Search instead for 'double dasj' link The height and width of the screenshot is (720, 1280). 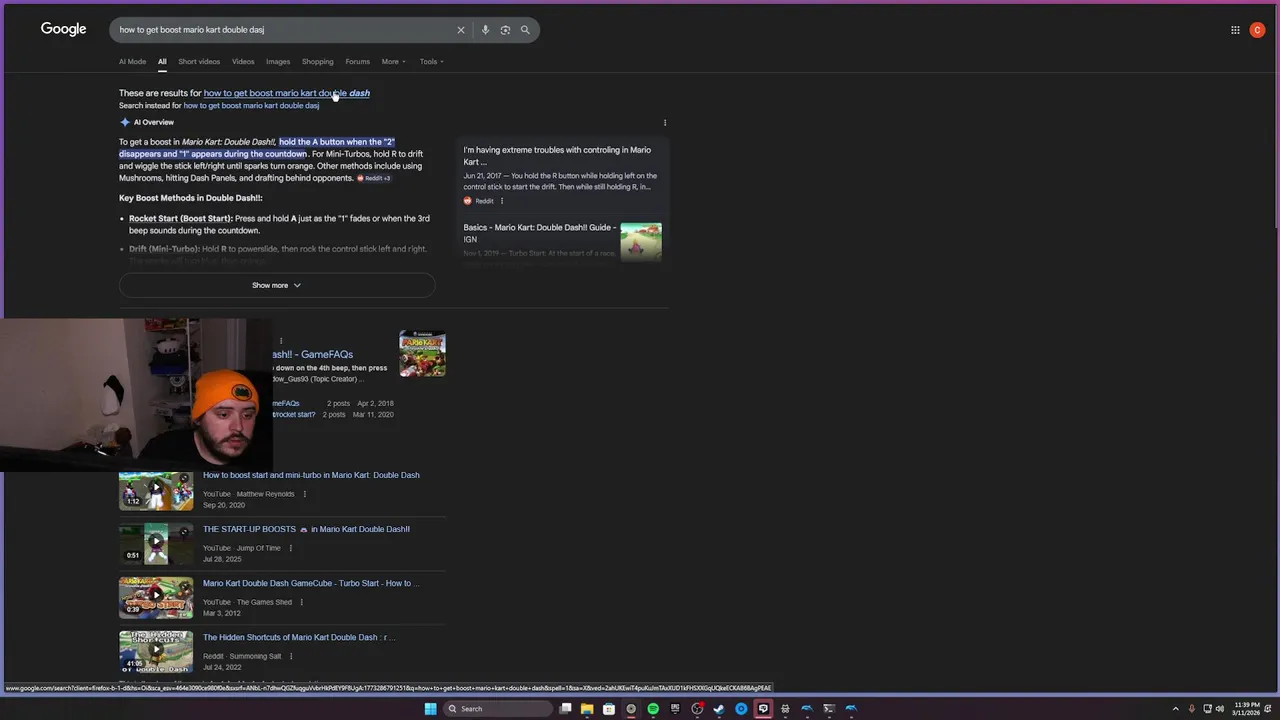pos(251,106)
